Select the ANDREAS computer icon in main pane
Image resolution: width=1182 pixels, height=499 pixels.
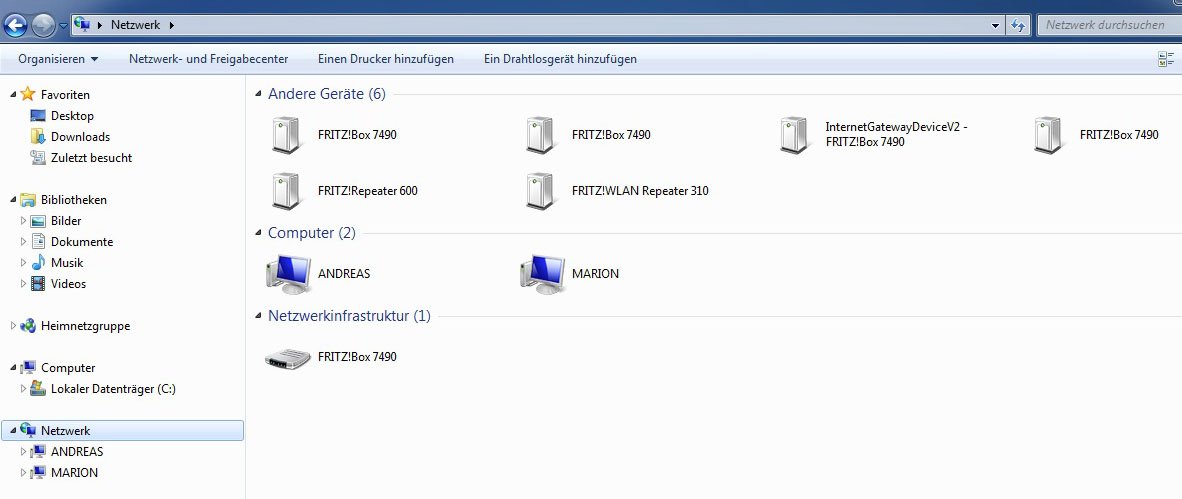[289, 274]
